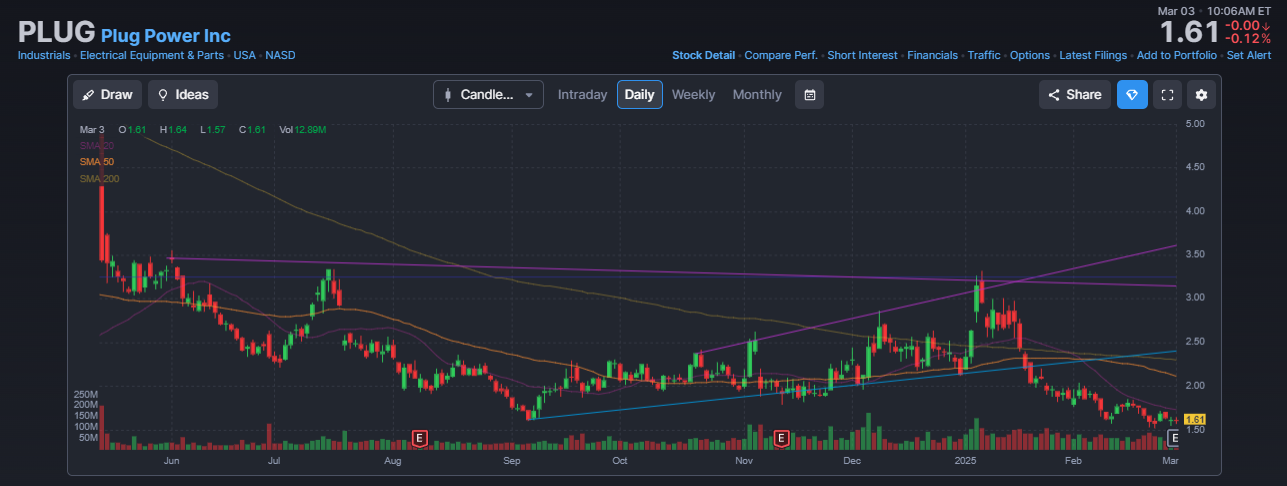Image resolution: width=1287 pixels, height=486 pixels.
Task: Switch to Weekly timeframe
Action: (x=693, y=95)
